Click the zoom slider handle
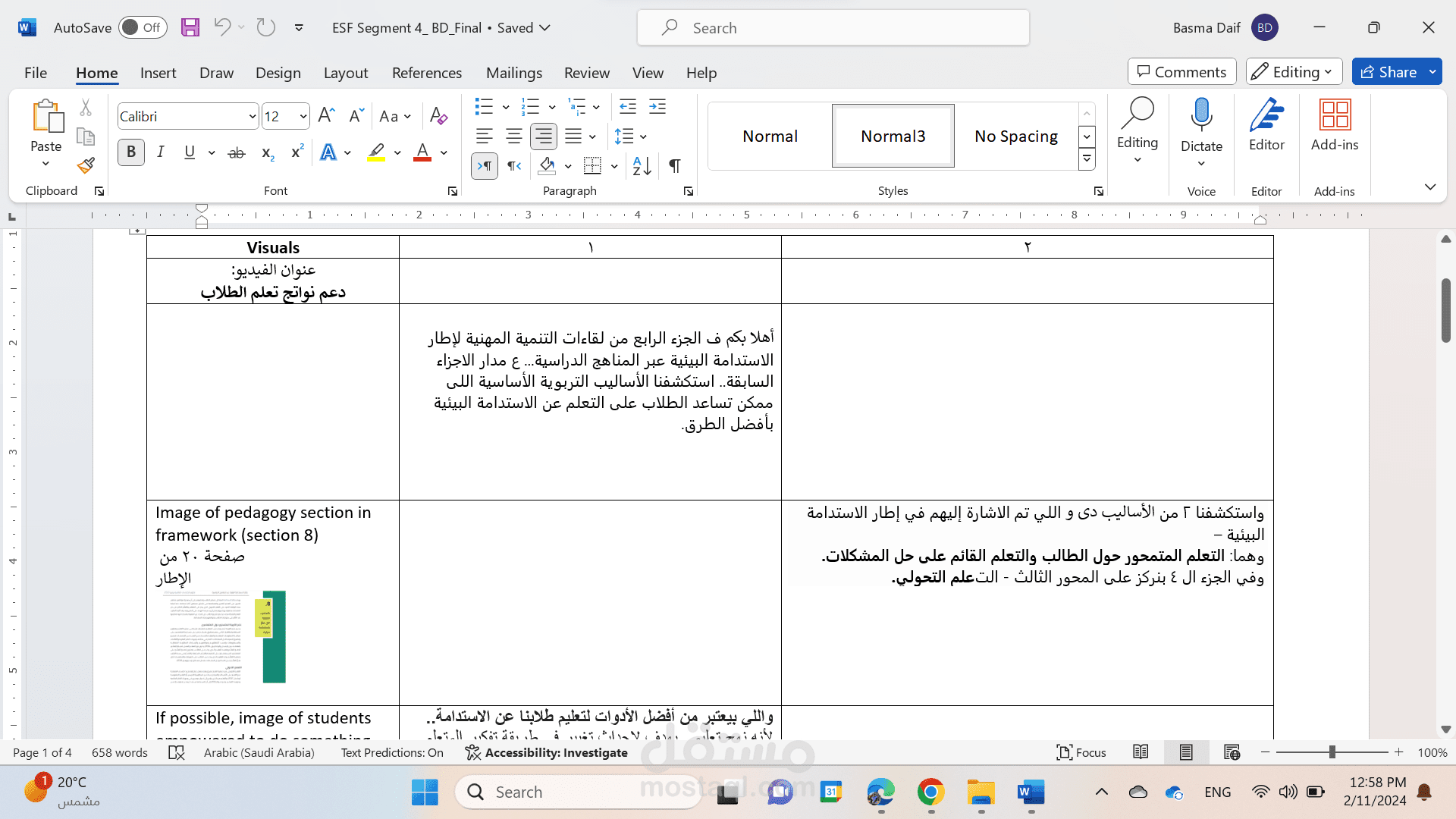Screen dimensions: 1456x819 coord(1332,752)
